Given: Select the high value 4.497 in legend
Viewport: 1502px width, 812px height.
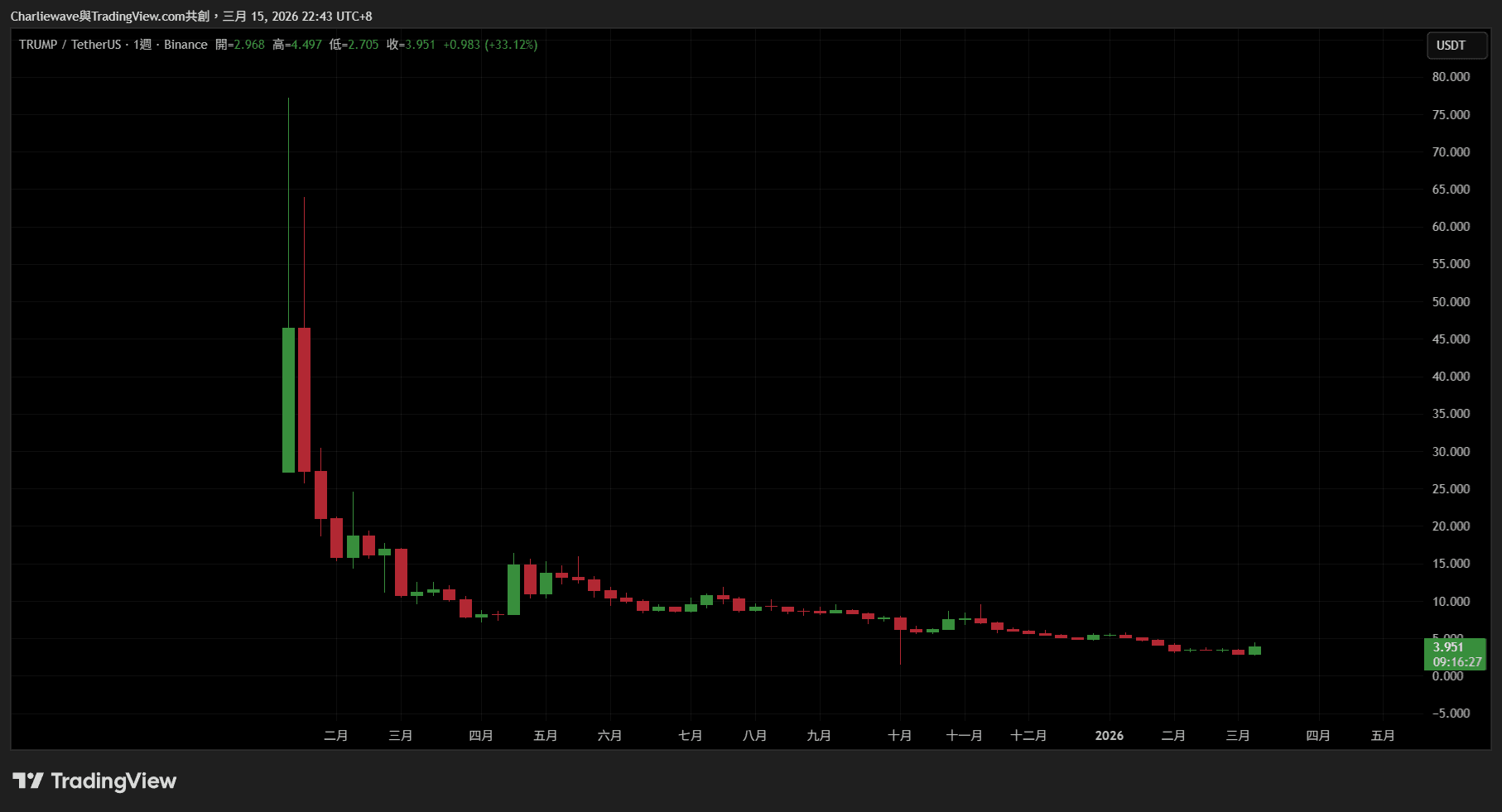Looking at the screenshot, I should [306, 45].
